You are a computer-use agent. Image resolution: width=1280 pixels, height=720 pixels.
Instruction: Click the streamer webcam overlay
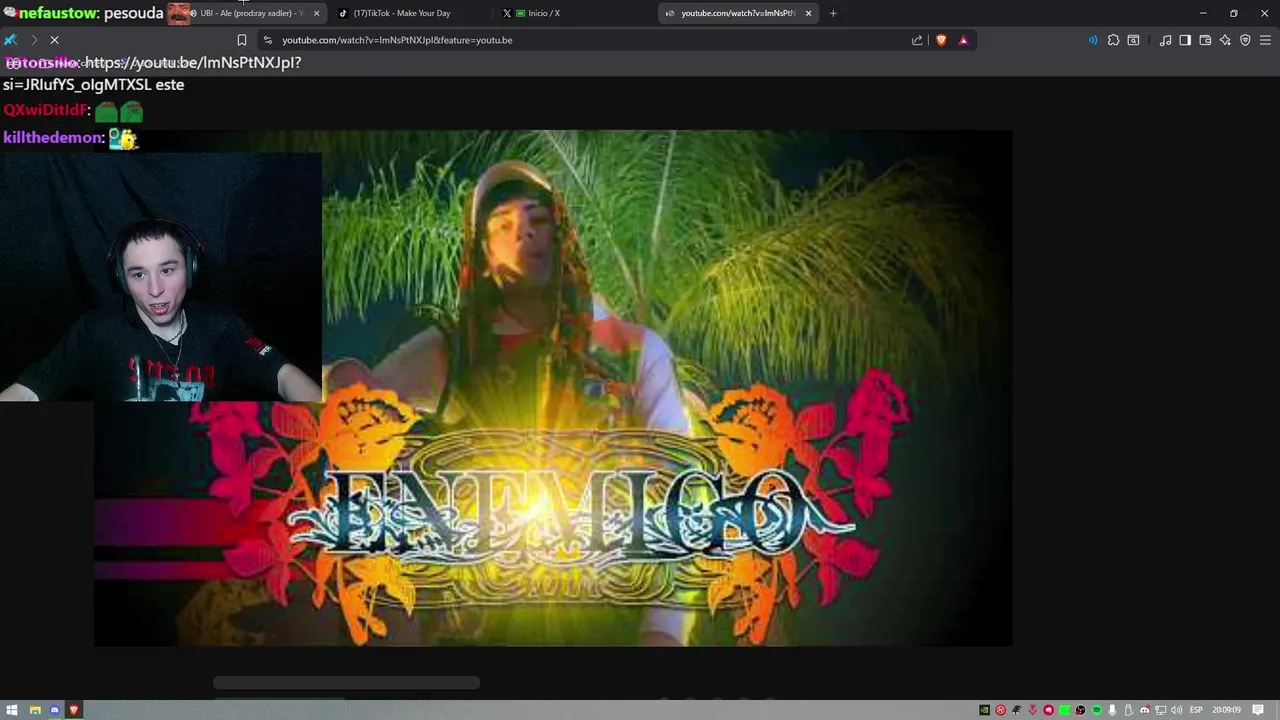coord(161,278)
